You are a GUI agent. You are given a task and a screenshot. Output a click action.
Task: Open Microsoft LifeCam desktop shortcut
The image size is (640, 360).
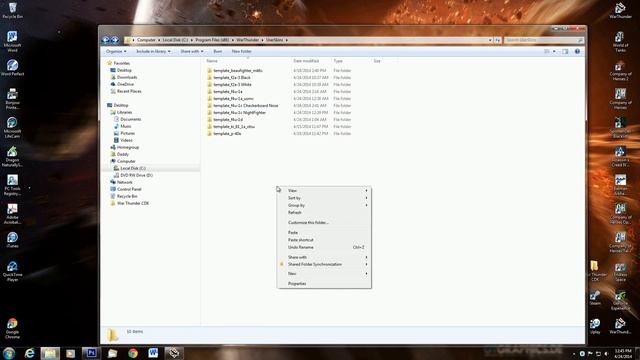pyautogui.click(x=12, y=127)
